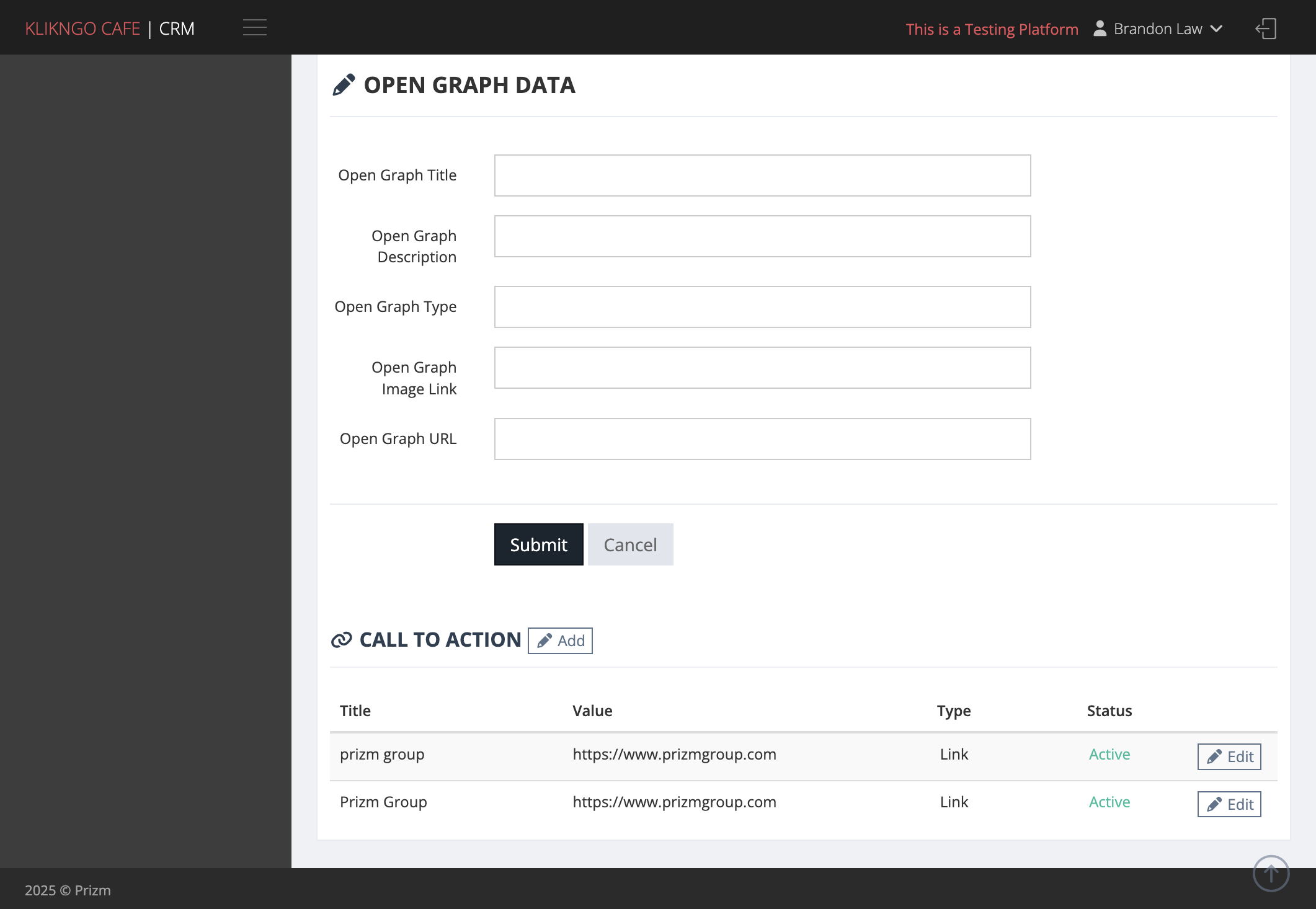Click the pencil icon next to Open Graph Data
1316x909 pixels.
pyautogui.click(x=344, y=85)
